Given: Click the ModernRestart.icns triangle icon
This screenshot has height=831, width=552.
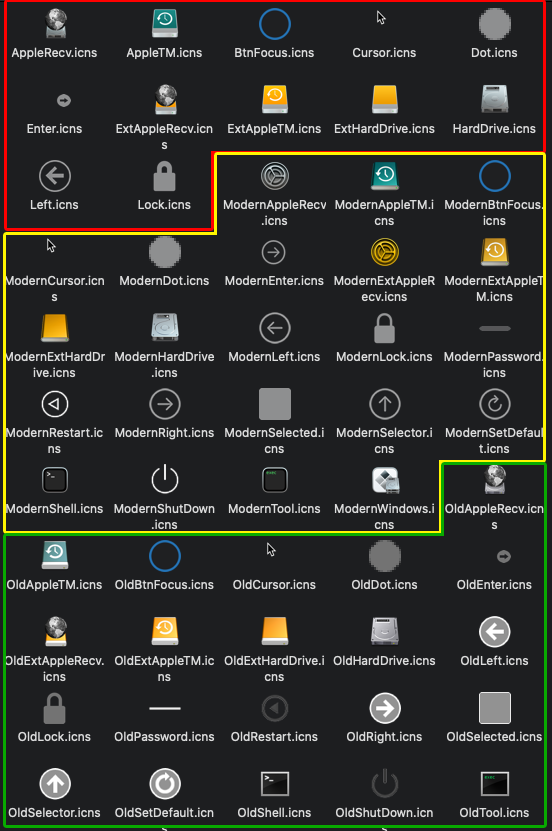Looking at the screenshot, I should pos(55,404).
